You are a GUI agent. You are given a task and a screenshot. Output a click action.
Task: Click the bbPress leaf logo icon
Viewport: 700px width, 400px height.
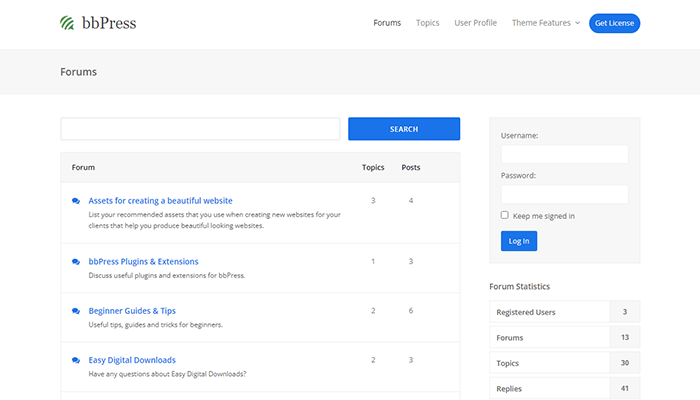coord(67,23)
